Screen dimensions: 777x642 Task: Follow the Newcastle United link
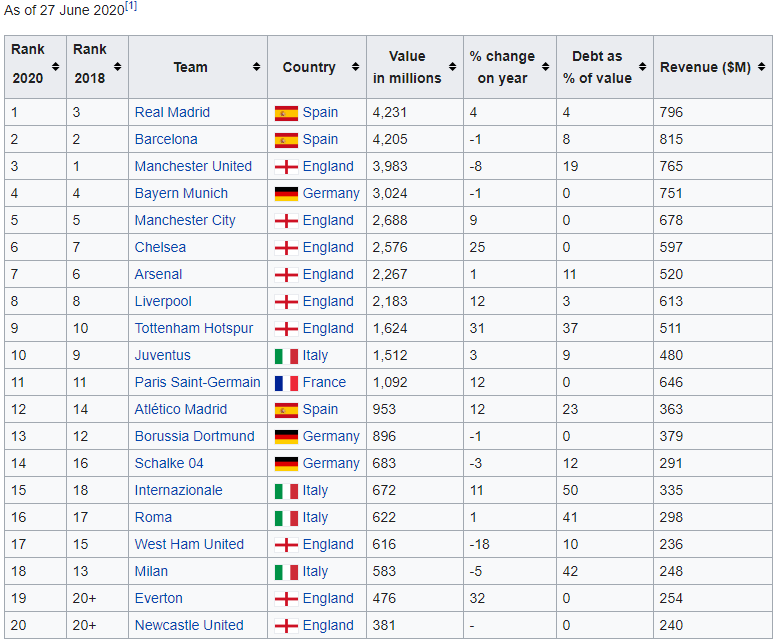click(189, 625)
